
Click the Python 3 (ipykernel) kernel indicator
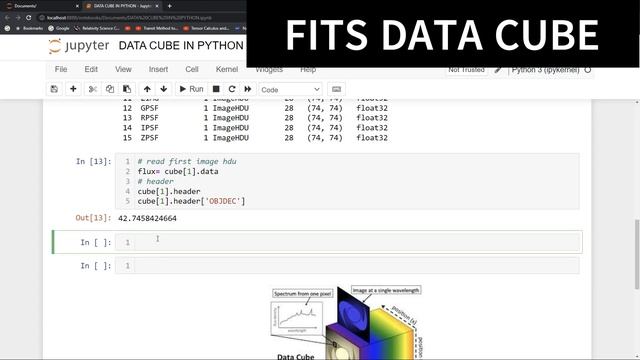(551, 70)
